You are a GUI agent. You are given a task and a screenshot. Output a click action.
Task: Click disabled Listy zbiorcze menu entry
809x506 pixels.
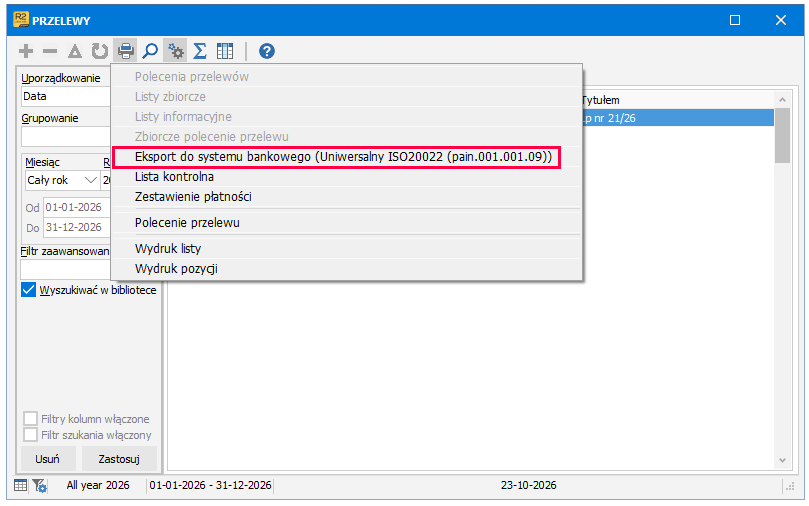pos(347,97)
